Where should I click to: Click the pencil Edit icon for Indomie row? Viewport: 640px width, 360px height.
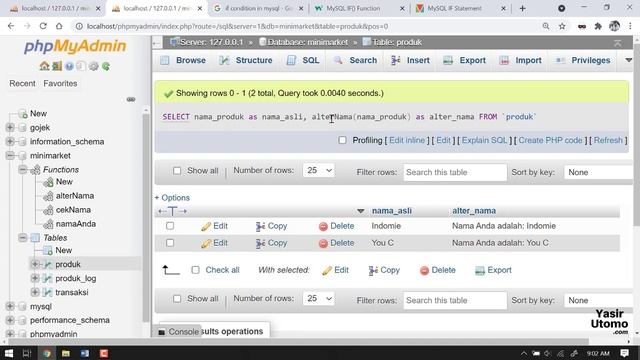point(206,227)
